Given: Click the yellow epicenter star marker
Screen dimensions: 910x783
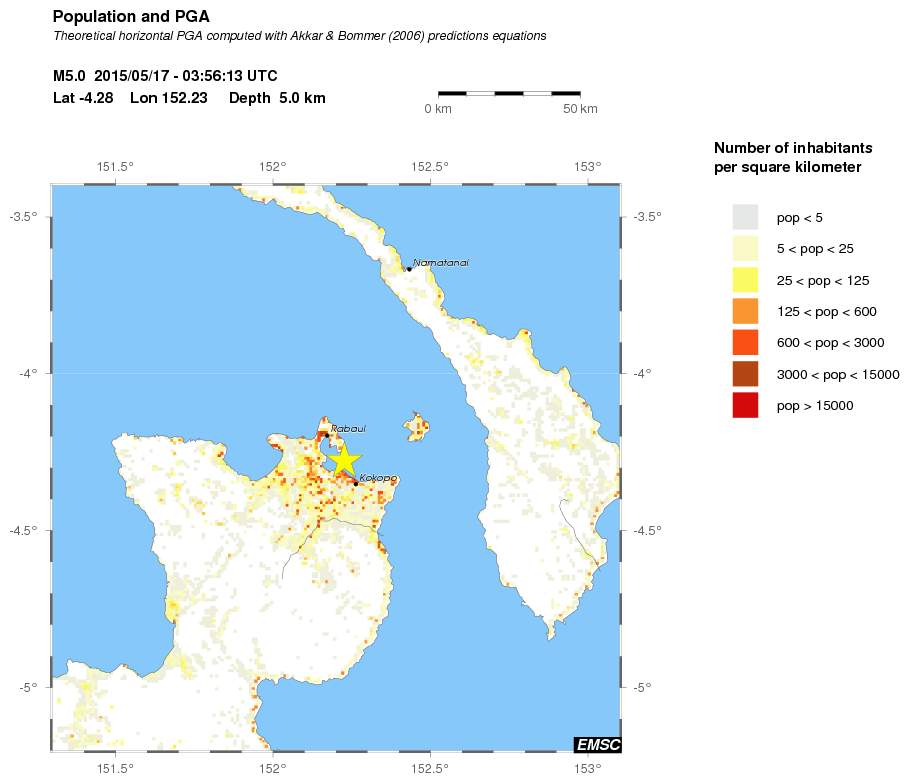Looking at the screenshot, I should pyautogui.click(x=343, y=460).
